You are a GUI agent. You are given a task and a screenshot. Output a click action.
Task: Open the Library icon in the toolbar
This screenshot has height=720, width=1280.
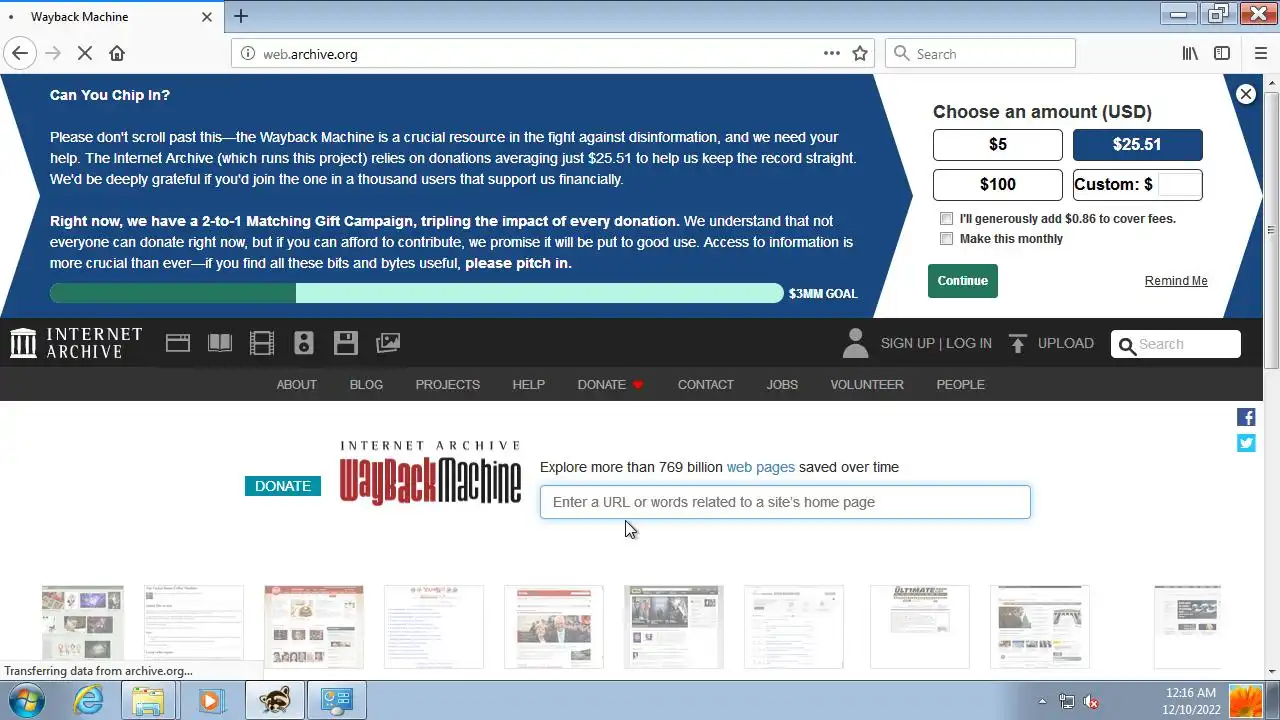coord(1190,54)
